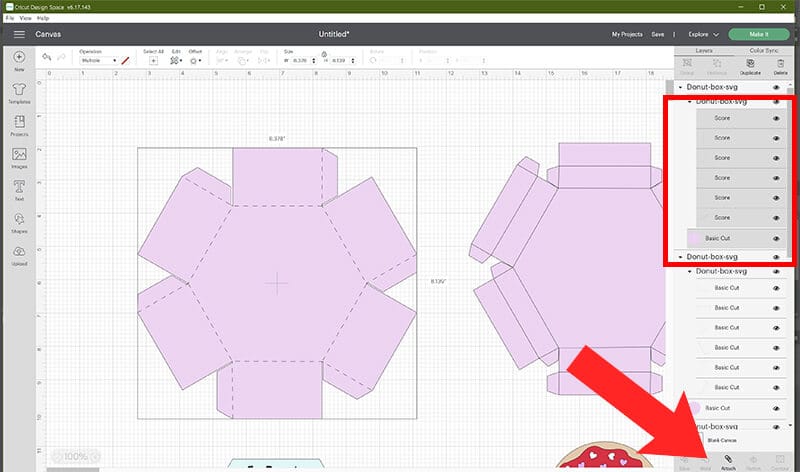Hide the top Donut-box-svg group layer

click(776, 87)
